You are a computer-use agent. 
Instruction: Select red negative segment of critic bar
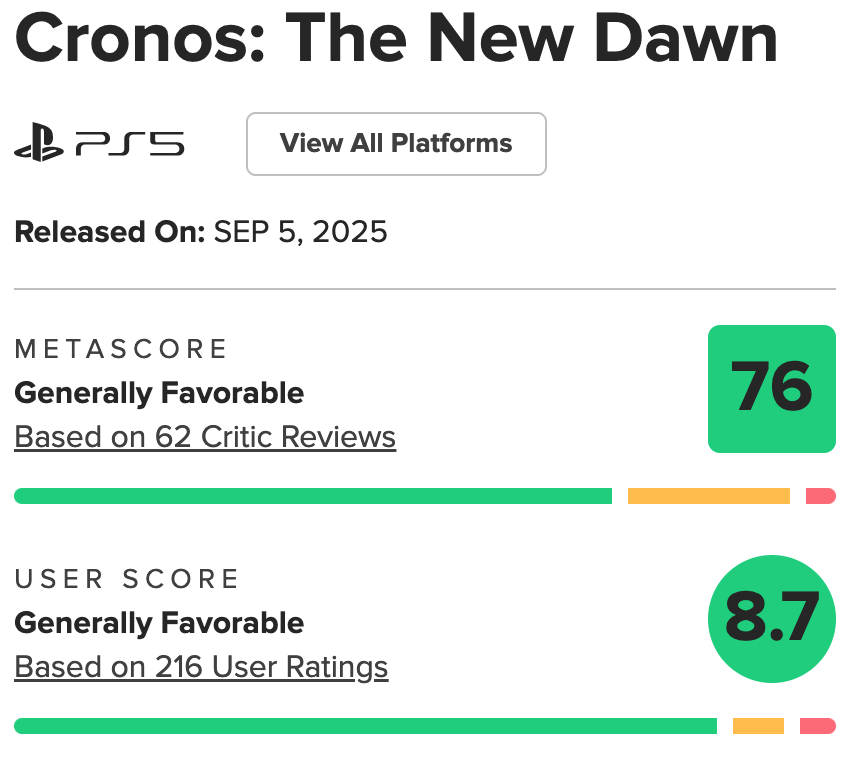coord(821,496)
